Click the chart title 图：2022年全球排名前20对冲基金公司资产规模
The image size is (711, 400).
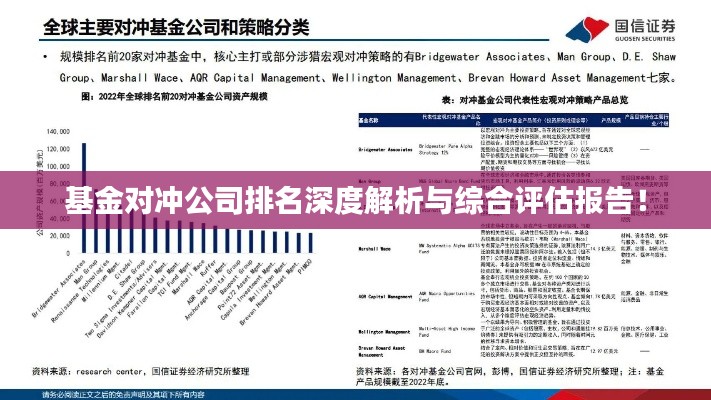tap(175, 97)
